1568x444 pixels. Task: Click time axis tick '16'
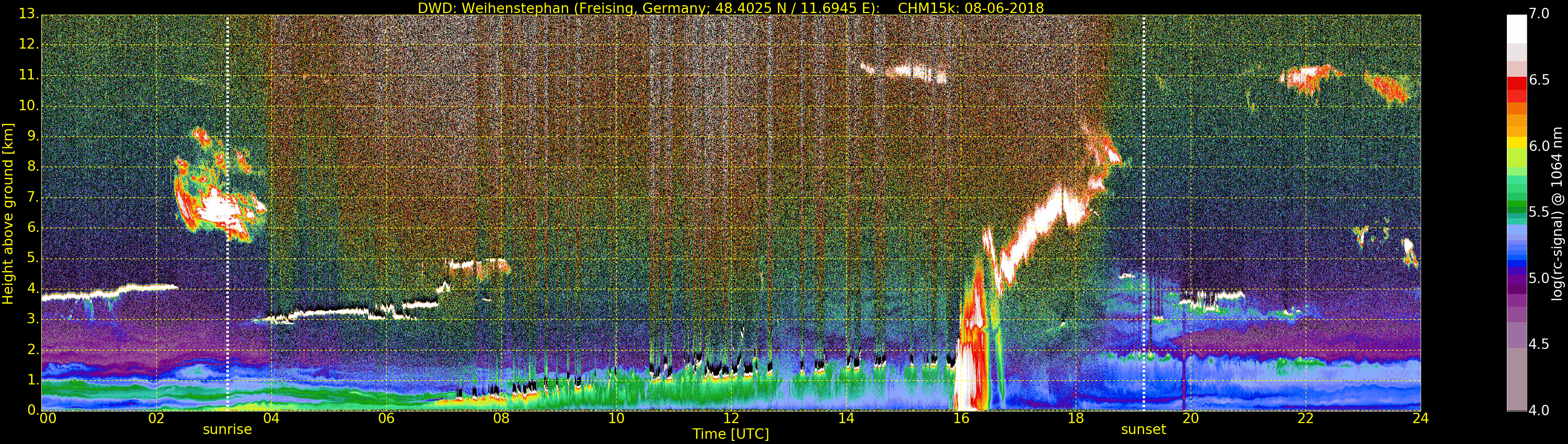click(961, 418)
